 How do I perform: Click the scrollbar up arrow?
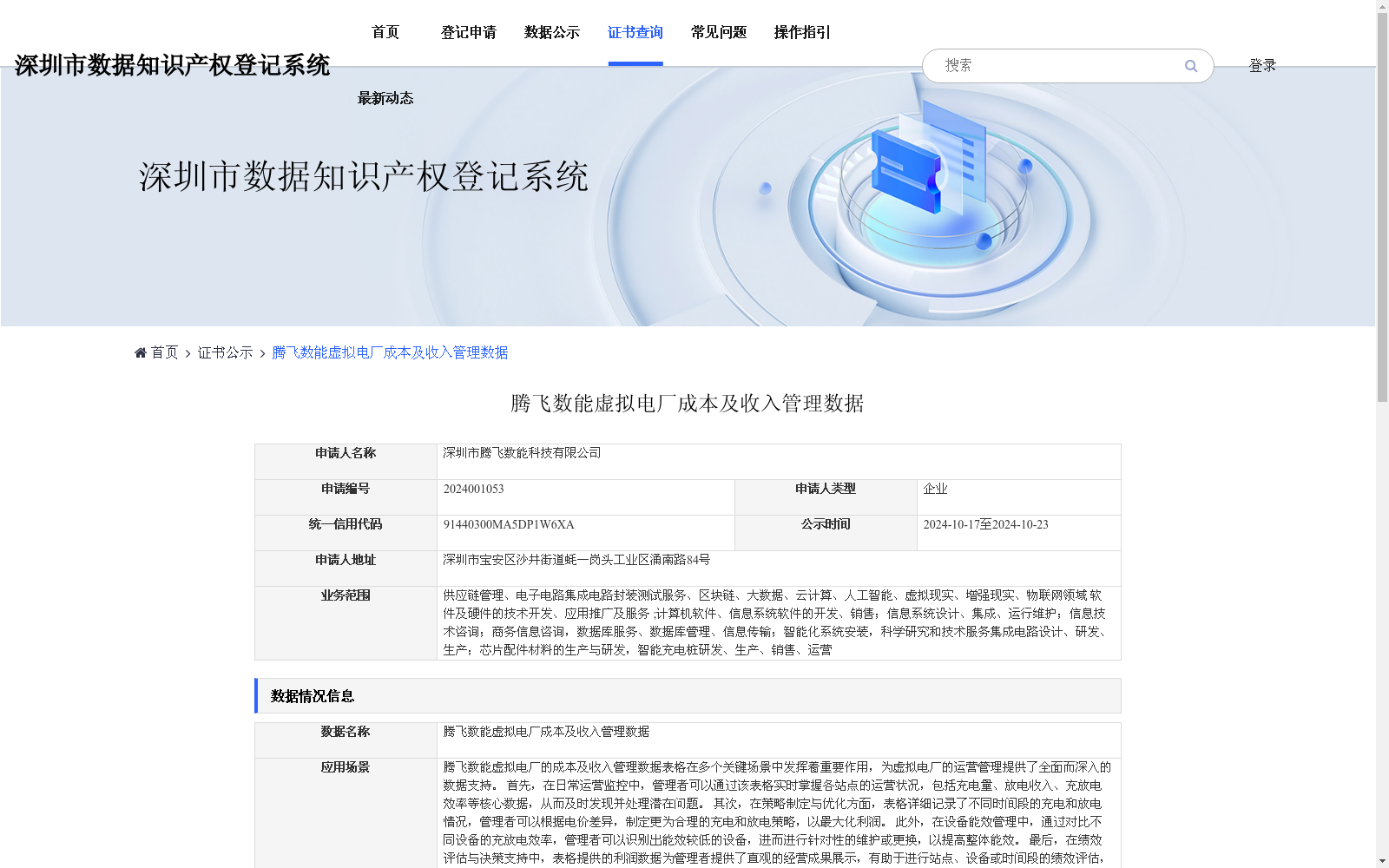(1382, 7)
